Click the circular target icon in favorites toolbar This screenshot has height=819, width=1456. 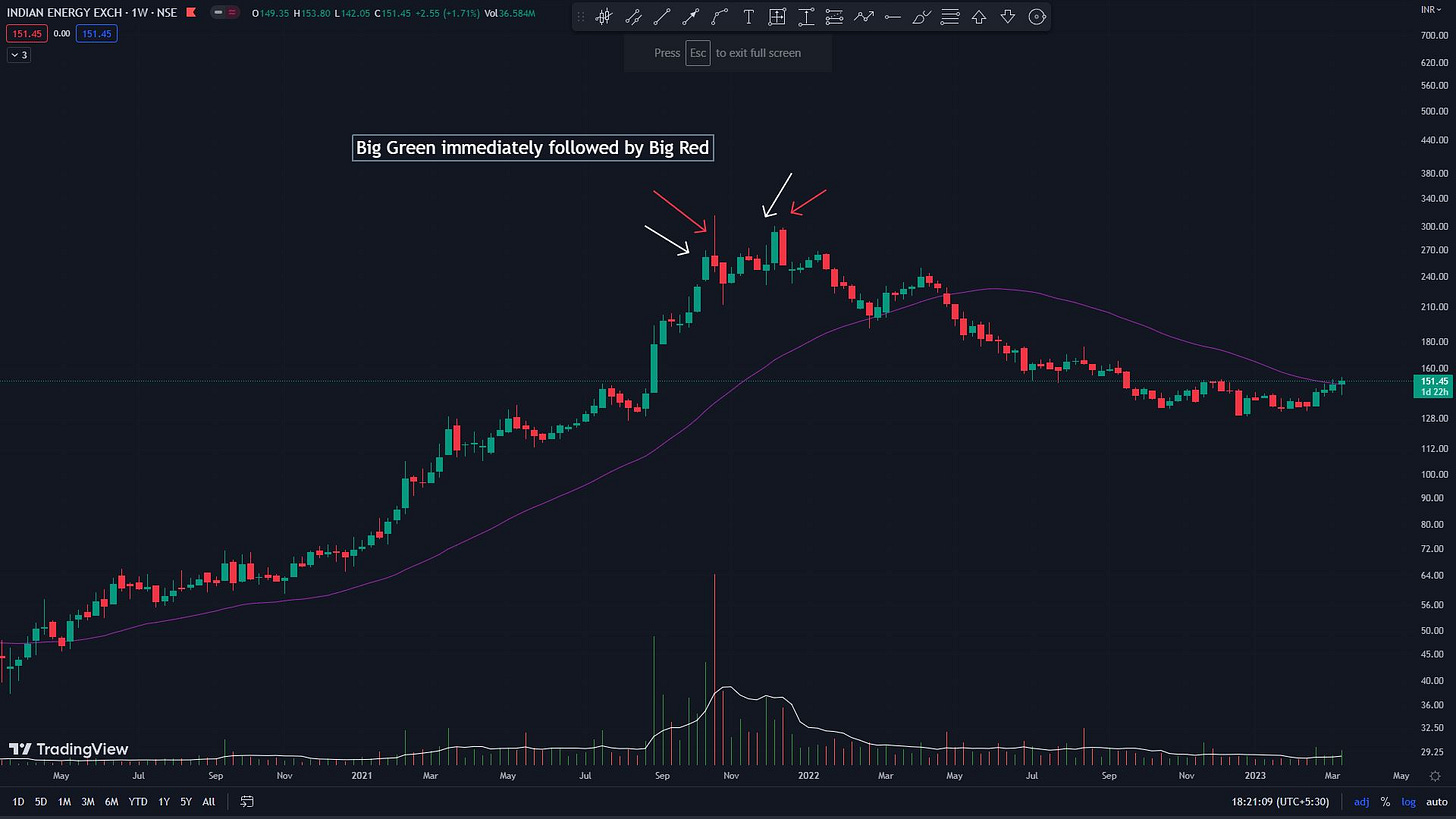click(x=1037, y=17)
